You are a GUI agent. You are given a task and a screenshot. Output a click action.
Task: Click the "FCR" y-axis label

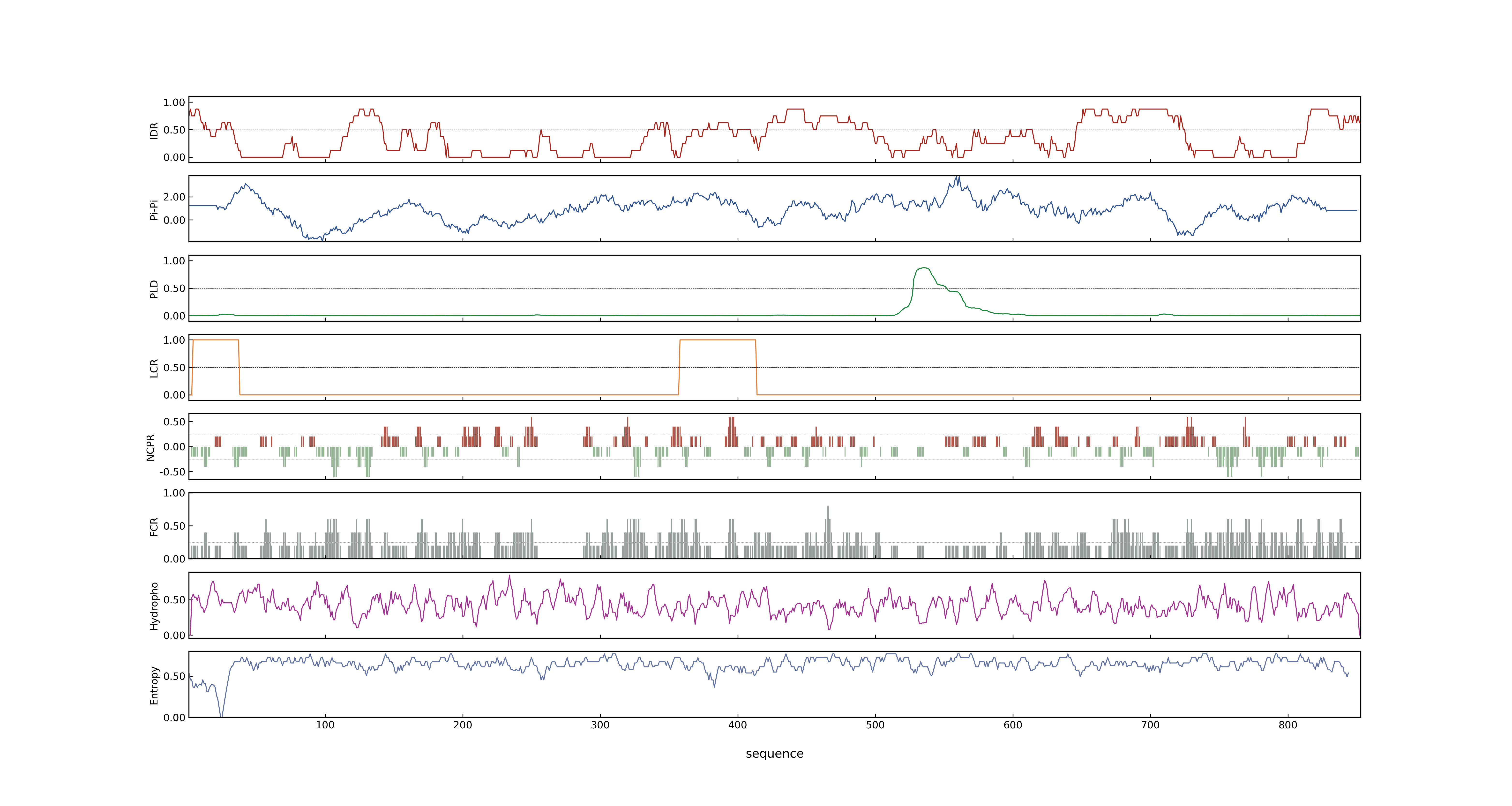[x=154, y=526]
